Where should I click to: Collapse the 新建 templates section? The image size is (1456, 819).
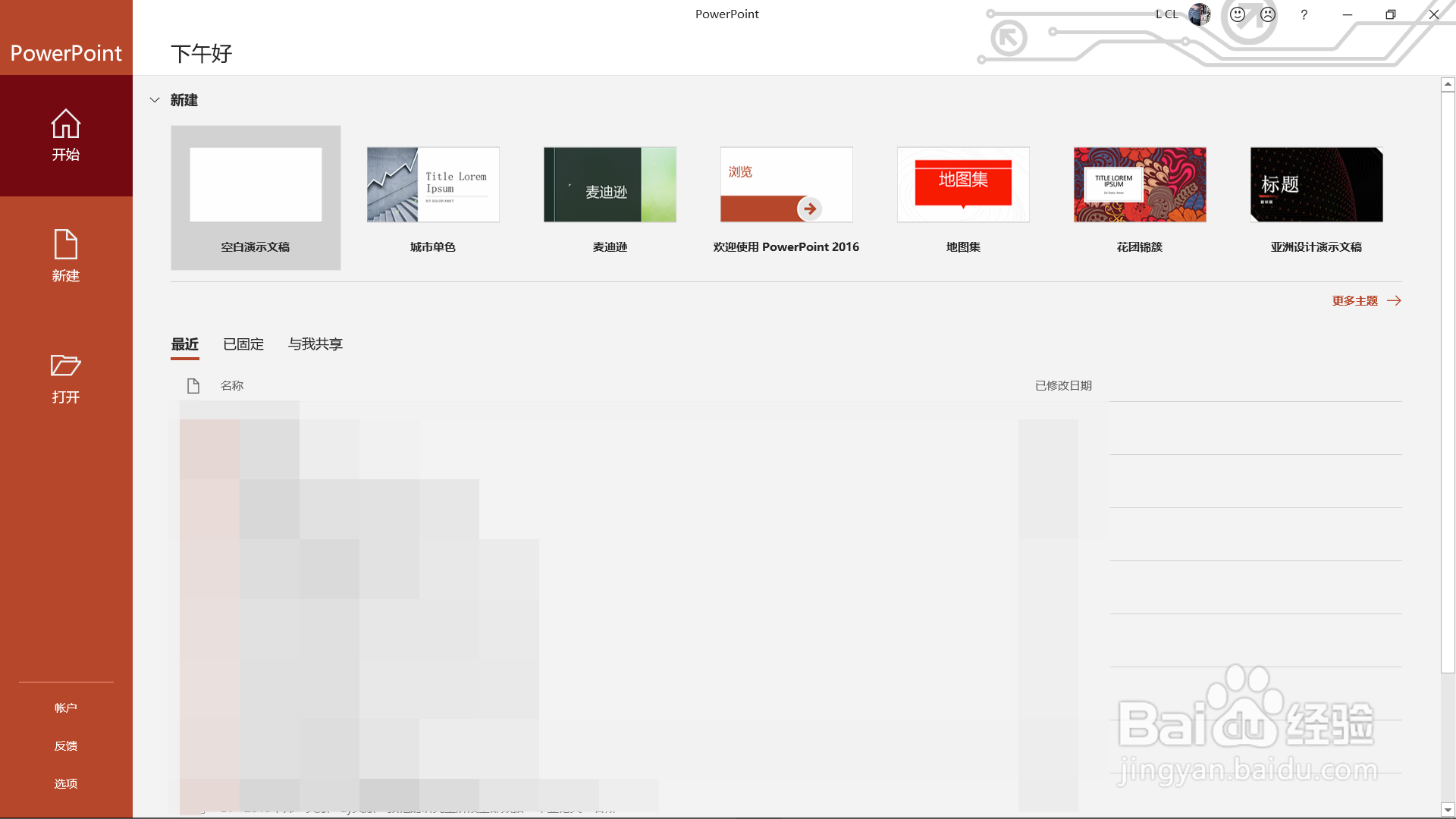click(x=155, y=99)
